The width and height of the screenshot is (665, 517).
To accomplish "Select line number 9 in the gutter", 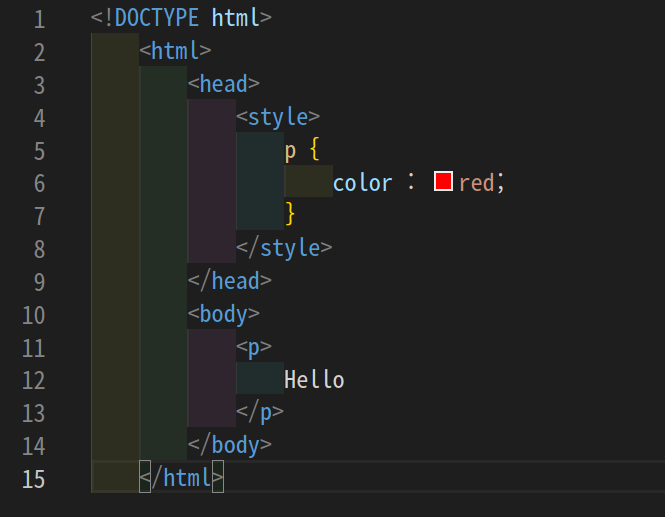I will coord(39,282).
